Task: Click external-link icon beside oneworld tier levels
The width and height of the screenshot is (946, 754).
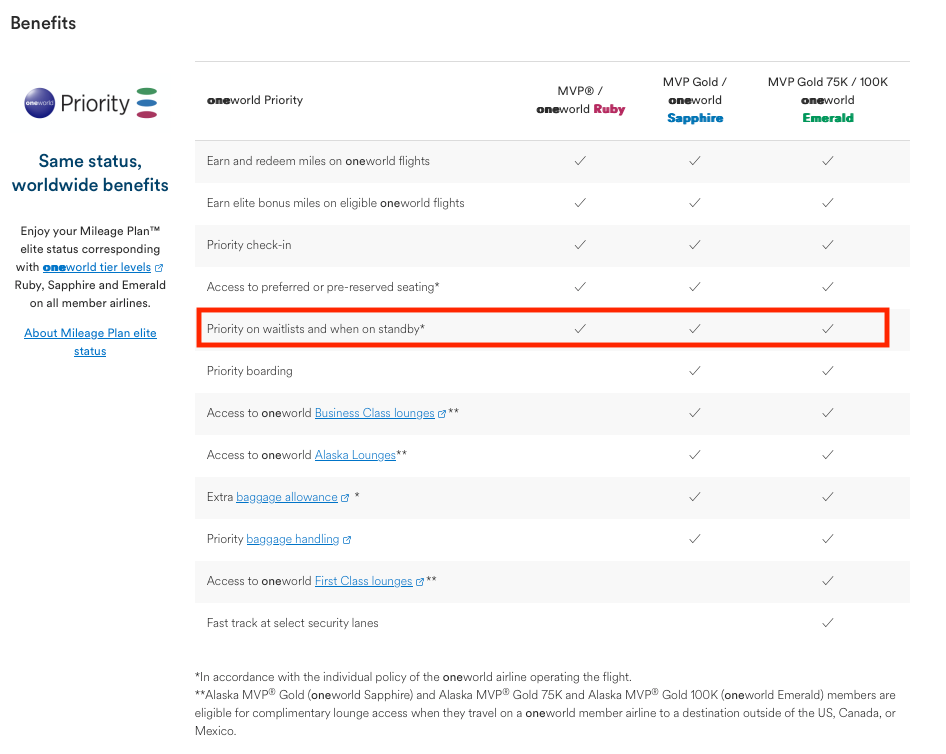Action: click(159, 268)
